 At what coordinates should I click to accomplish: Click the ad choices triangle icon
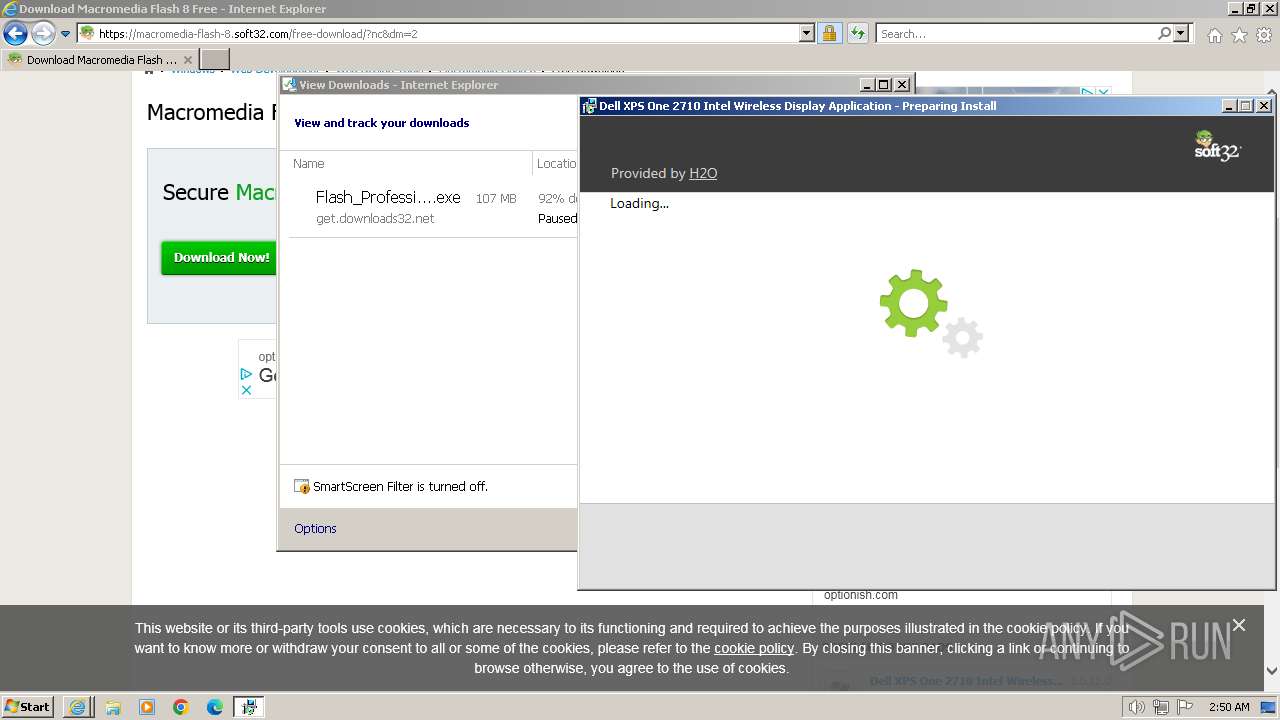click(246, 374)
